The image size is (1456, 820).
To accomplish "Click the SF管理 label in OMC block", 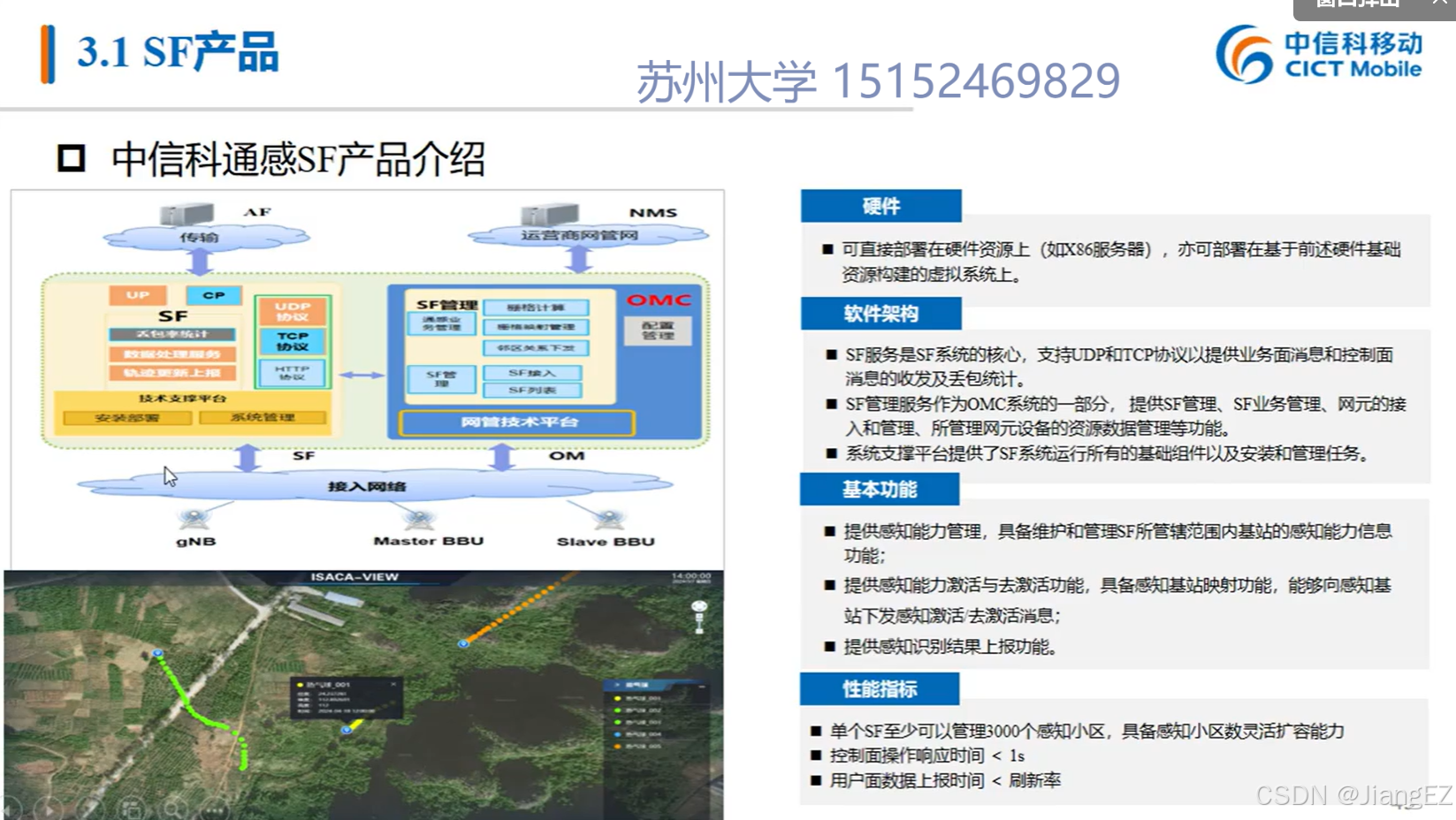I will click(446, 305).
